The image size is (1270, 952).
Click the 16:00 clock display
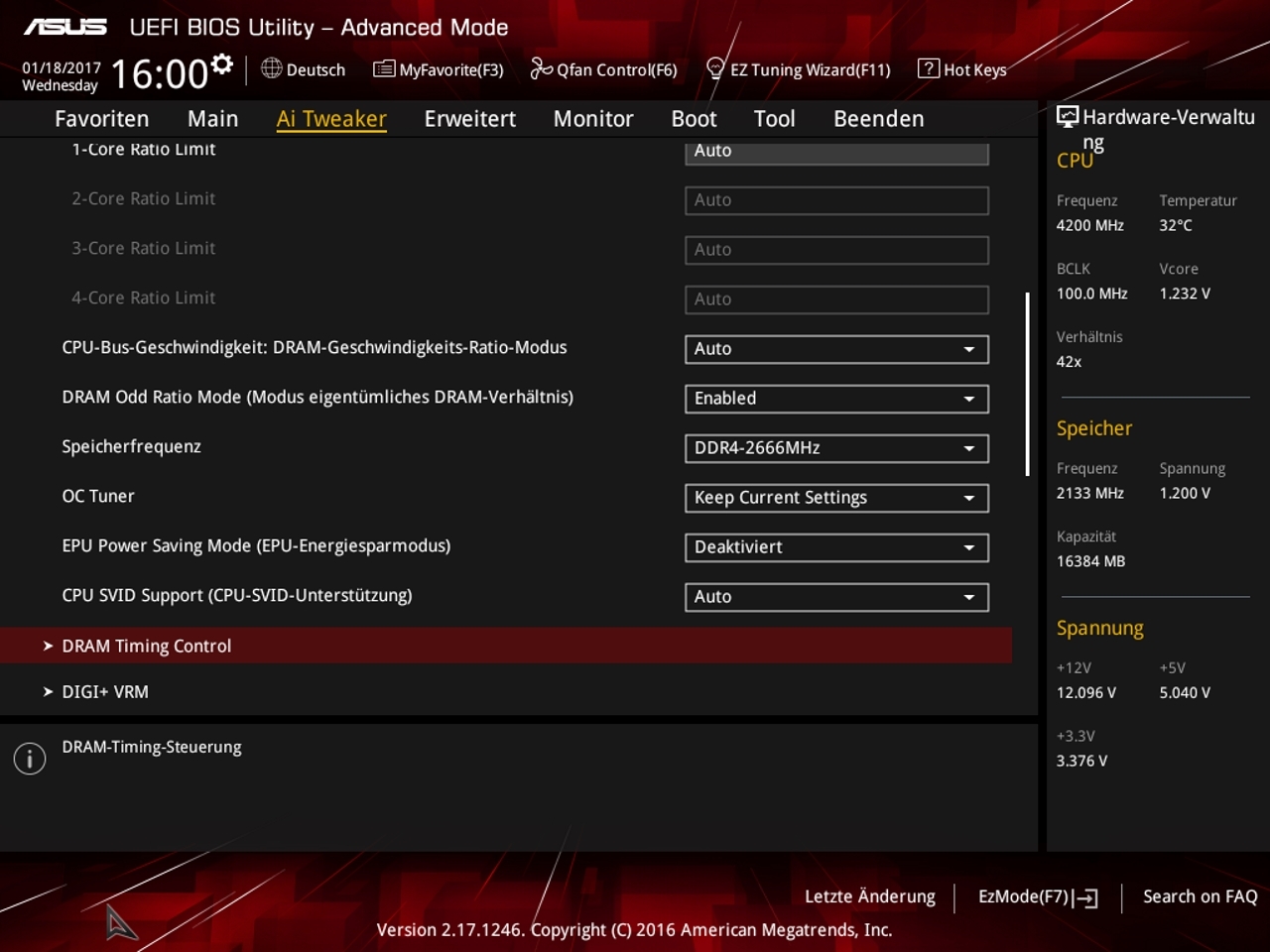pyautogui.click(x=159, y=74)
